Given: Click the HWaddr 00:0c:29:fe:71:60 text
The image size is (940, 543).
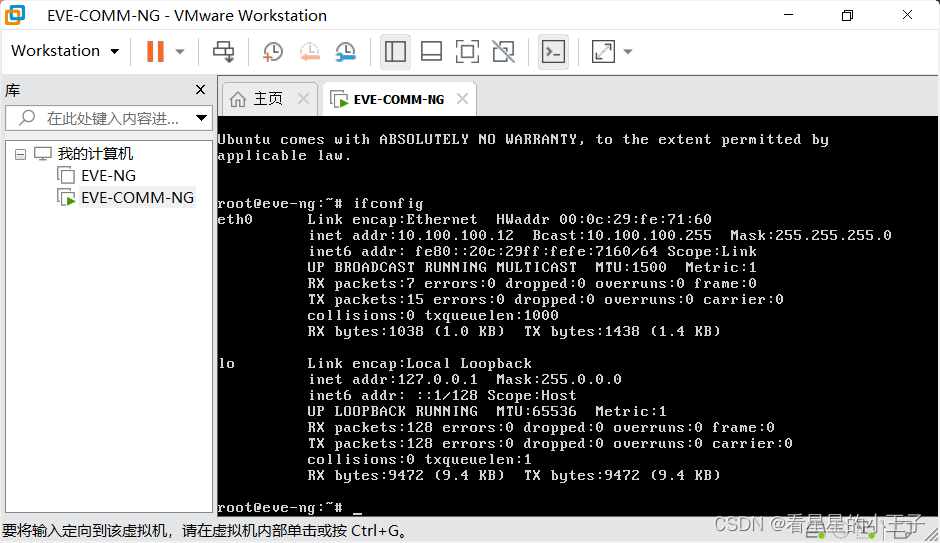Looking at the screenshot, I should coord(604,219).
